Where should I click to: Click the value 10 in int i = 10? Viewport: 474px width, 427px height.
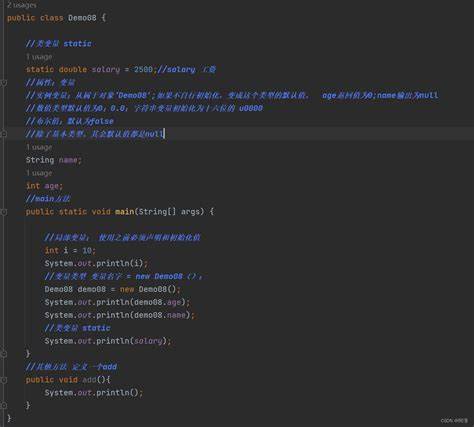tap(87, 250)
